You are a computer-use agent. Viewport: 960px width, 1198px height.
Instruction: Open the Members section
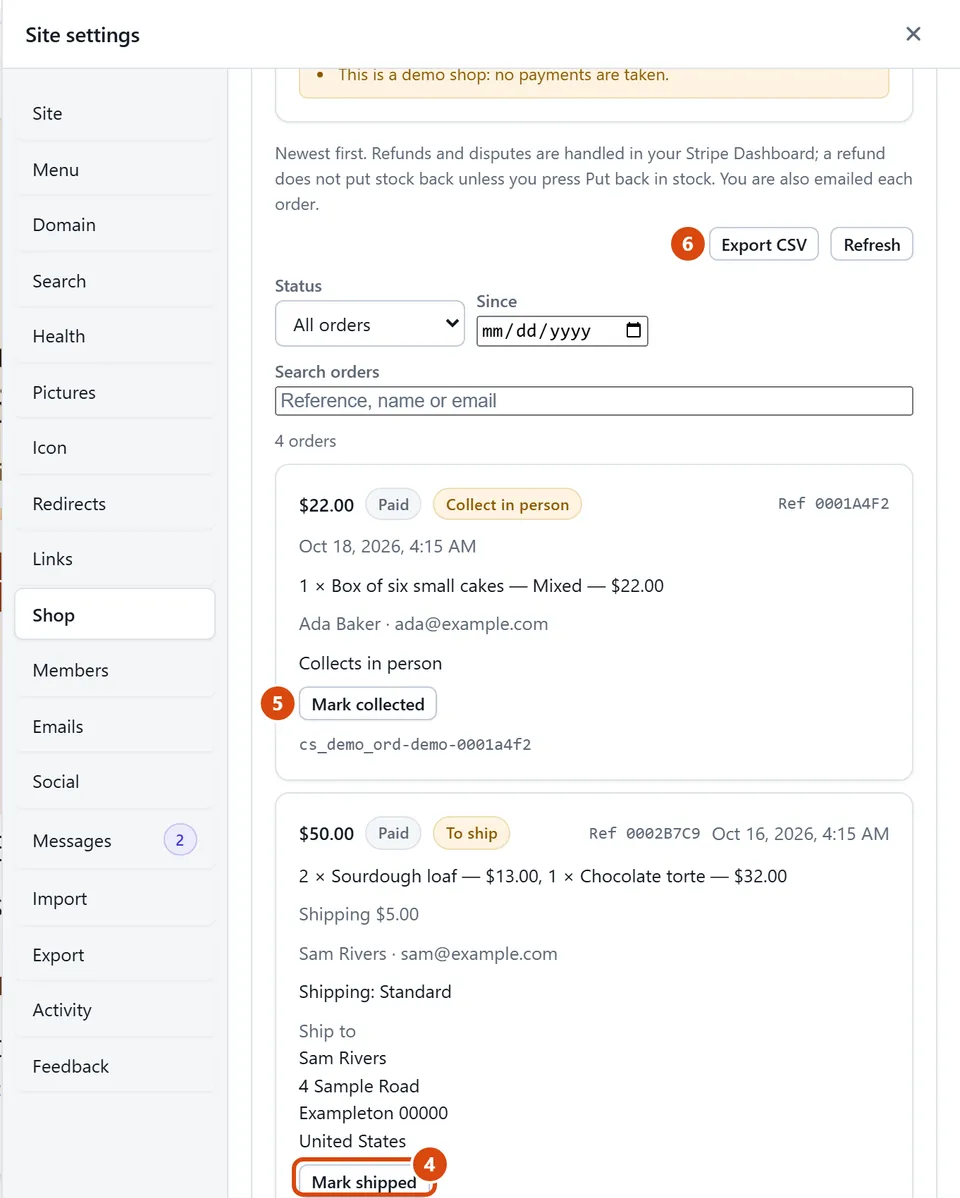tap(115, 671)
